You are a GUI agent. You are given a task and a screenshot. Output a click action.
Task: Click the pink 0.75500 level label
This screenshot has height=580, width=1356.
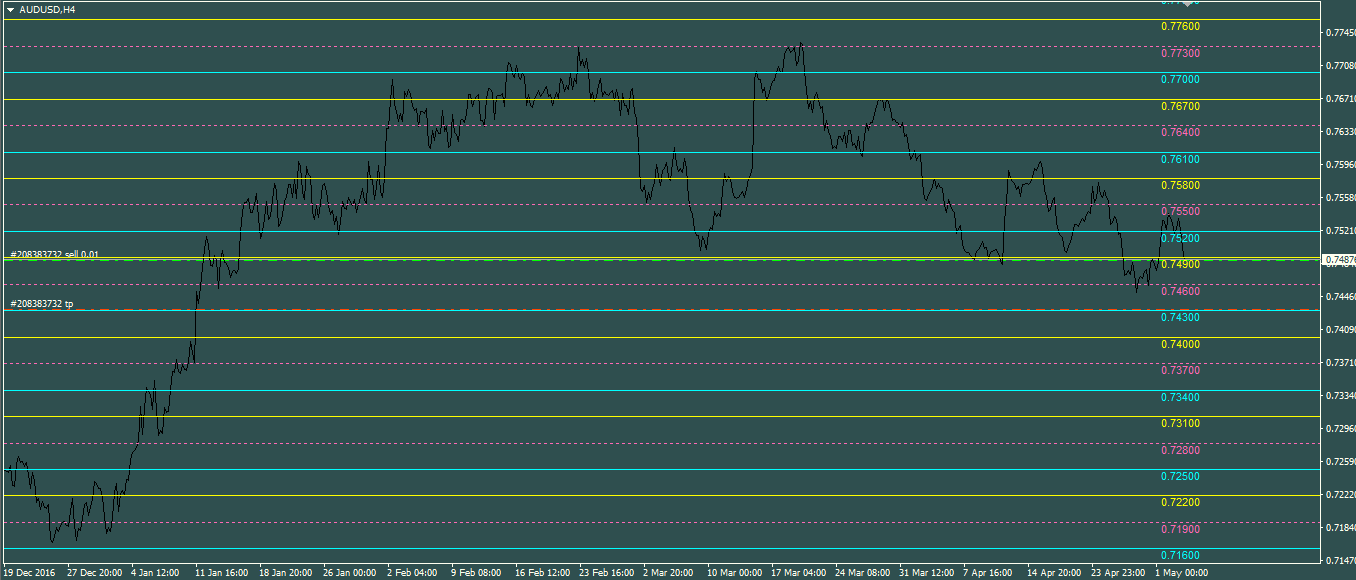point(1180,212)
